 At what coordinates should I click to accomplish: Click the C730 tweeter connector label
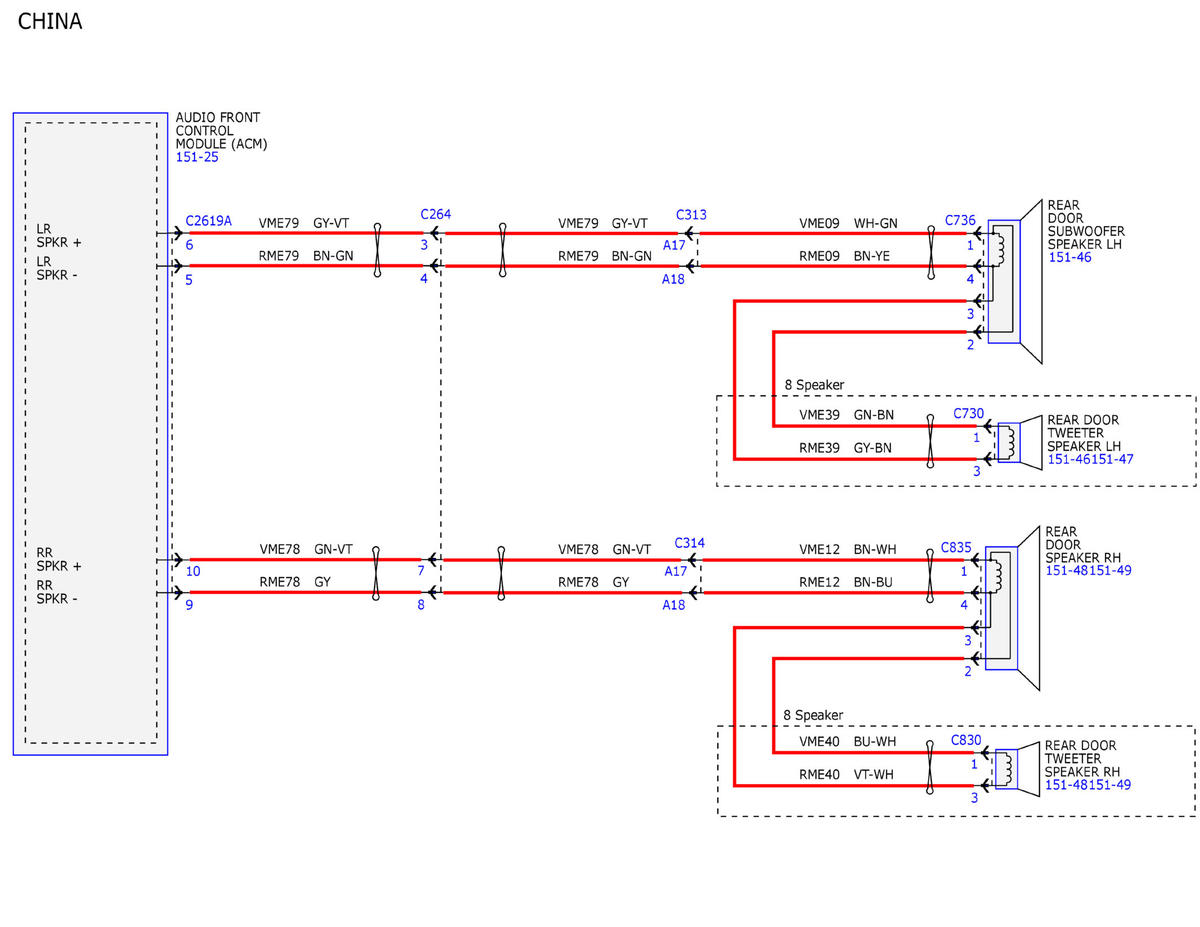(969, 413)
